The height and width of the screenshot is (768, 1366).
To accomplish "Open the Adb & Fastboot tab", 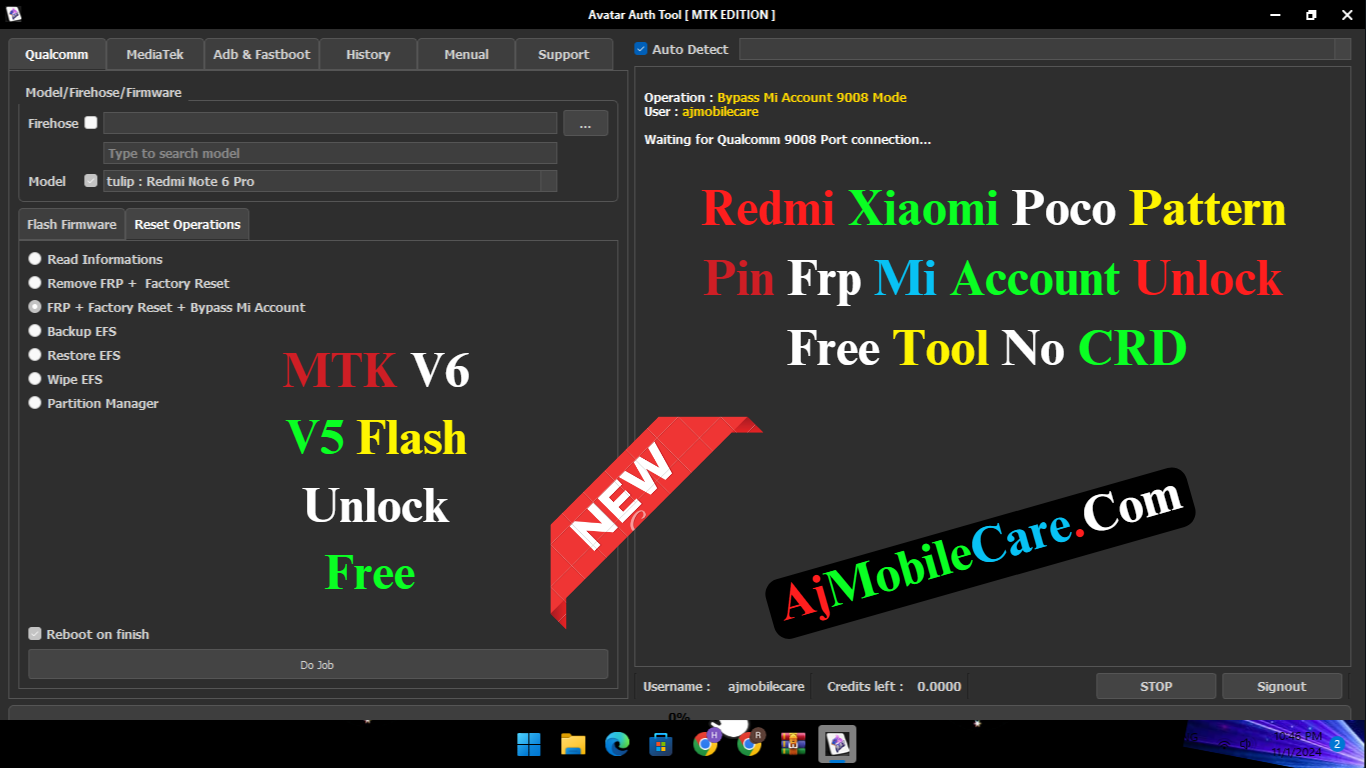I will pyautogui.click(x=262, y=54).
